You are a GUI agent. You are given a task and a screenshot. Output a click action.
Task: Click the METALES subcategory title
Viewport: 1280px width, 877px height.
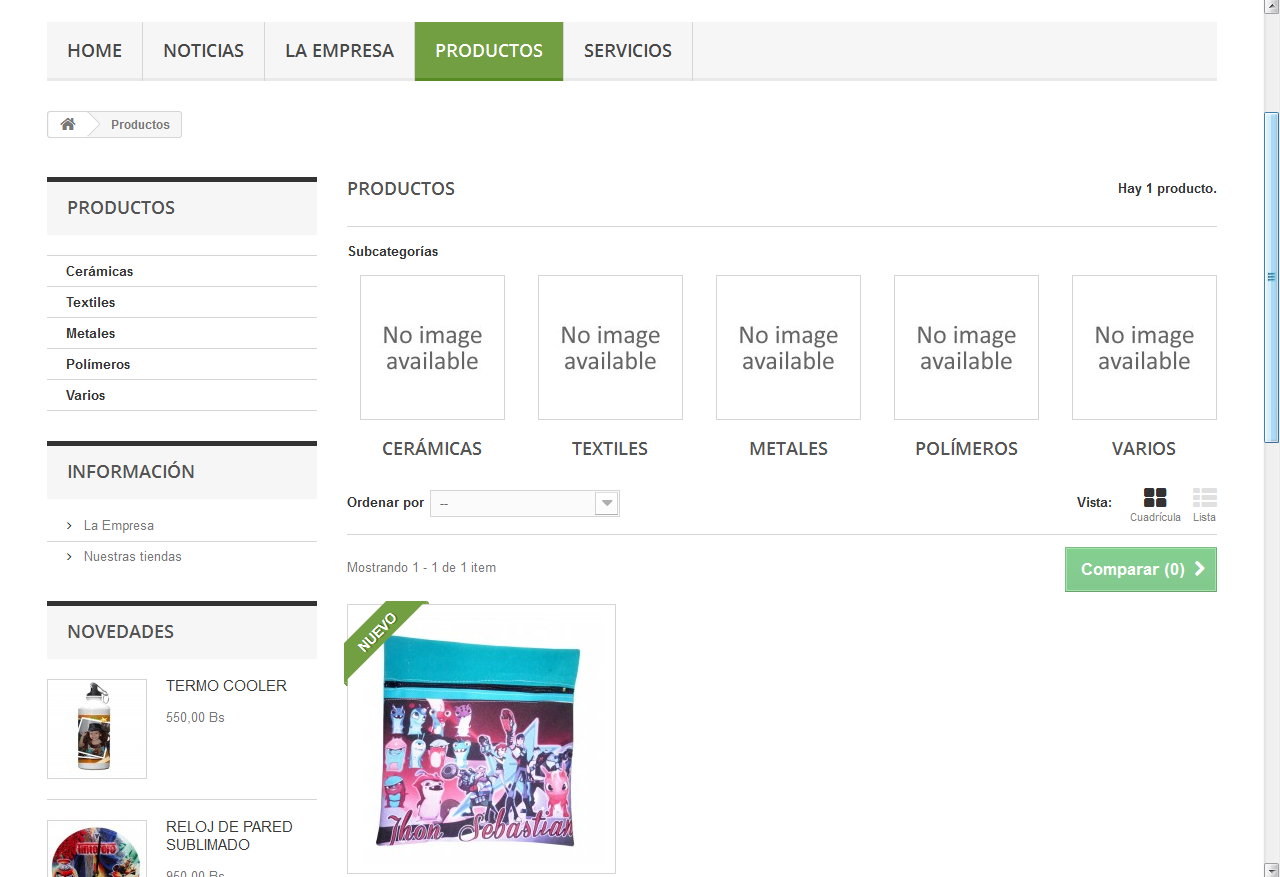click(789, 449)
